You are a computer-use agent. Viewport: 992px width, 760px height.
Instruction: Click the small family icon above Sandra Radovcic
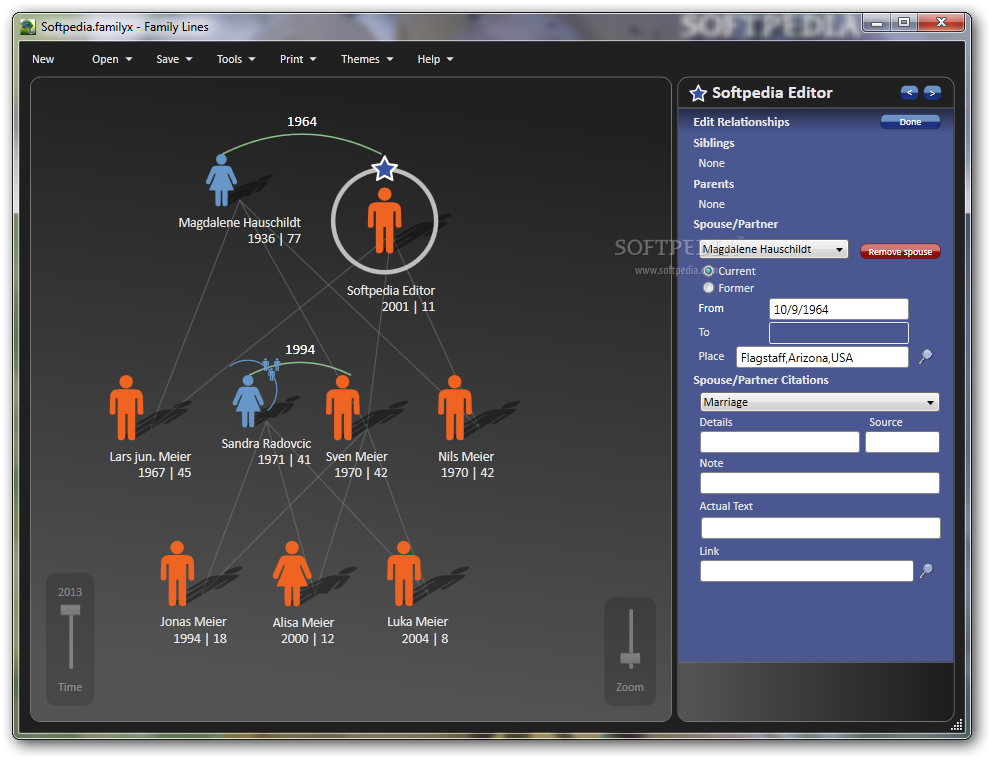[x=271, y=368]
